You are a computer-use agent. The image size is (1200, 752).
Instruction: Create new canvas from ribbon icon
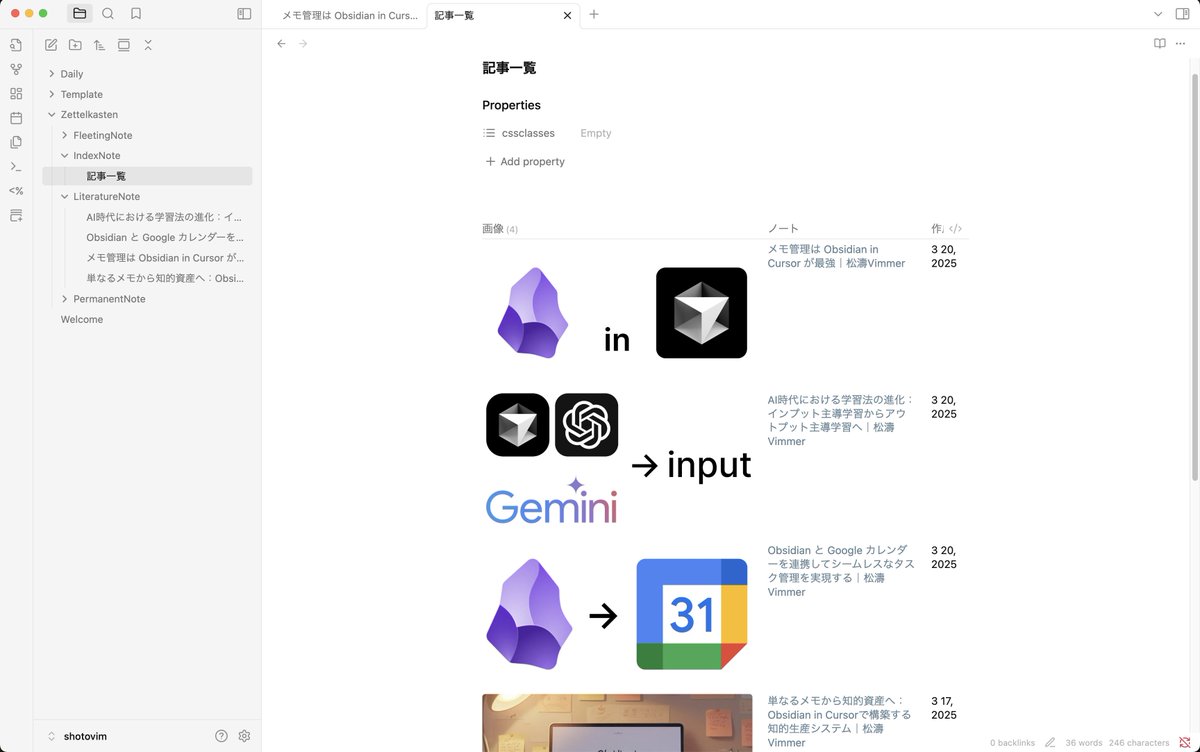tap(16, 93)
